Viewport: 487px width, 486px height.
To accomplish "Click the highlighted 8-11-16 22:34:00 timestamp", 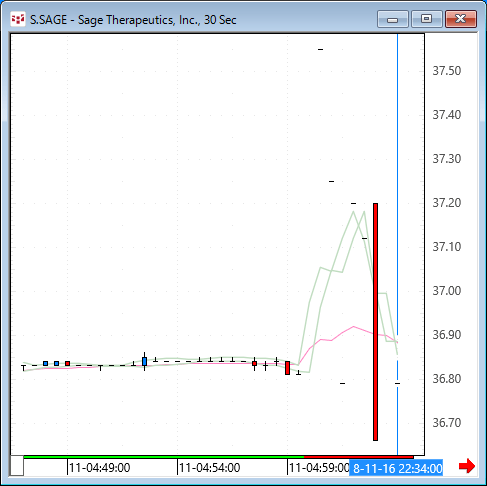I will pos(396,468).
